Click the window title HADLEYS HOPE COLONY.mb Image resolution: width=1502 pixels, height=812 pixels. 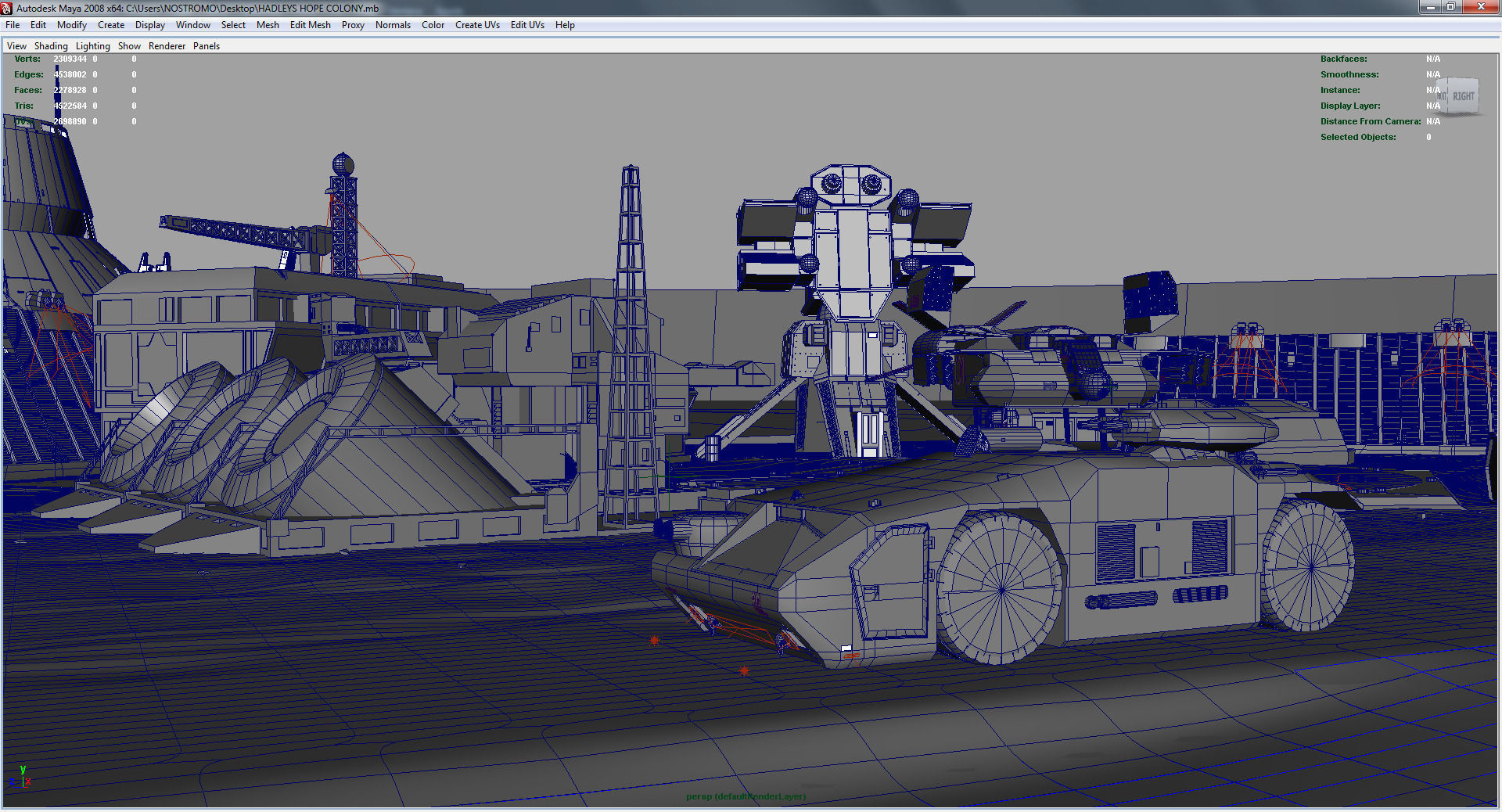[318, 8]
